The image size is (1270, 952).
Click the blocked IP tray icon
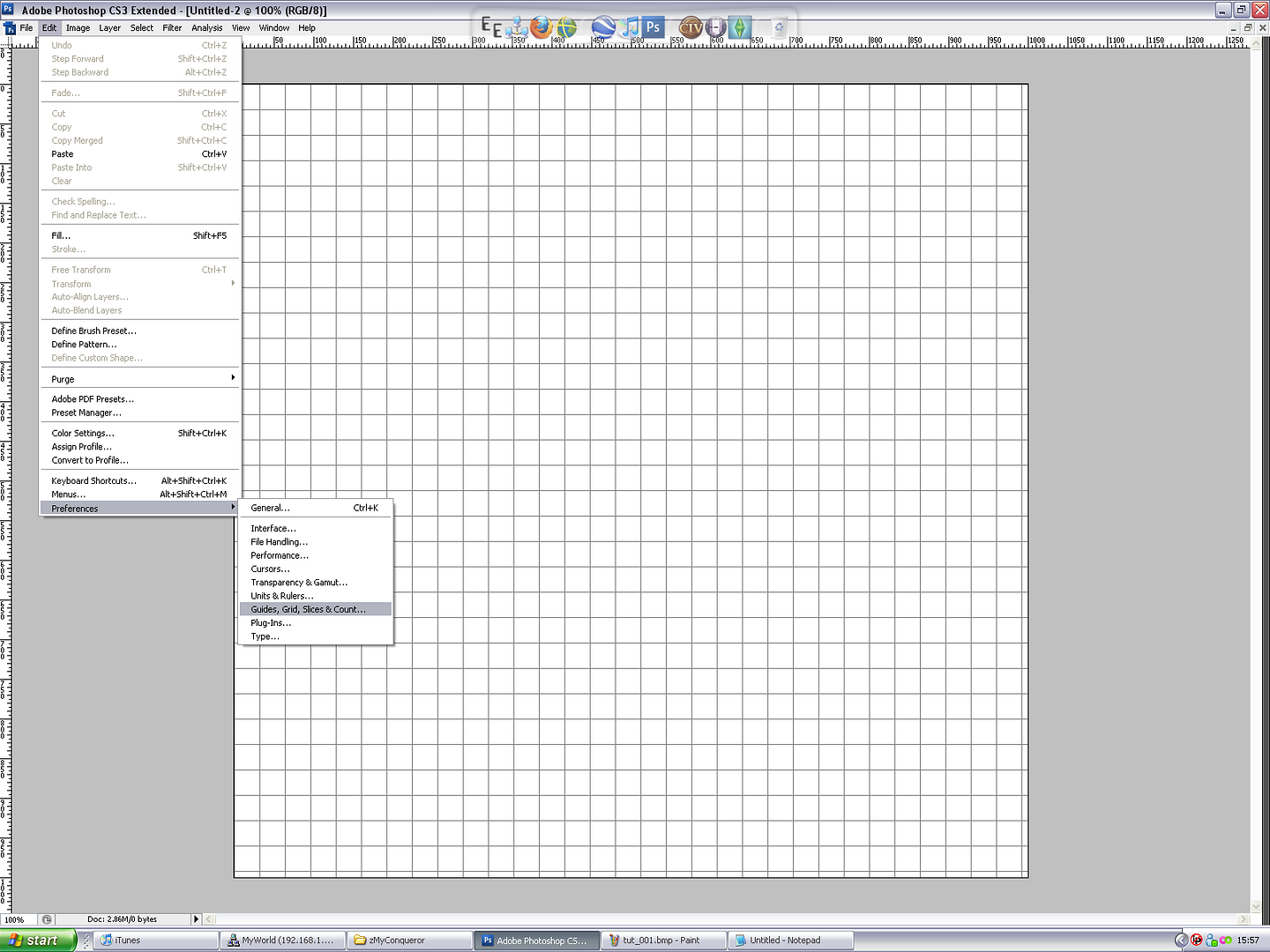(x=1197, y=940)
